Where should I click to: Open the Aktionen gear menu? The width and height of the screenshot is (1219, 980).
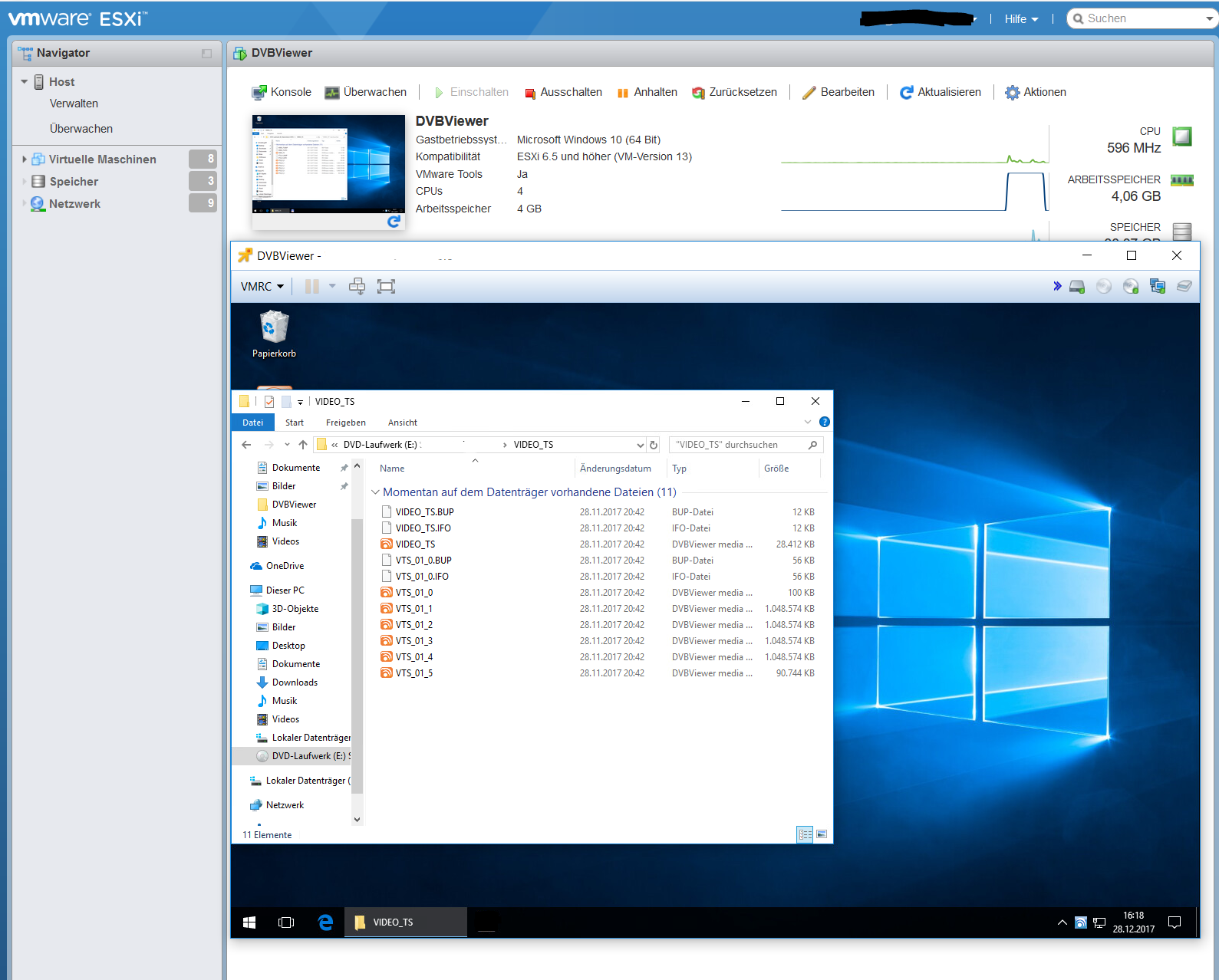(1036, 92)
